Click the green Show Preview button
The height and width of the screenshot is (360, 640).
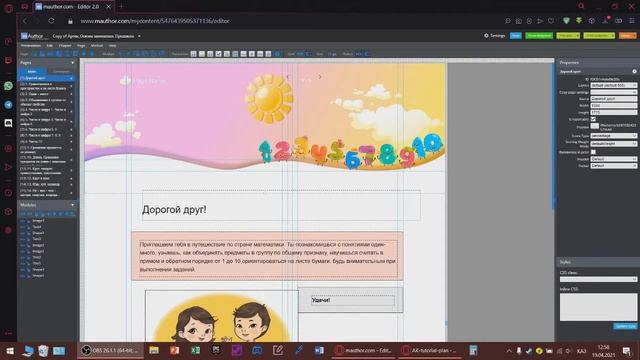[x=539, y=36]
